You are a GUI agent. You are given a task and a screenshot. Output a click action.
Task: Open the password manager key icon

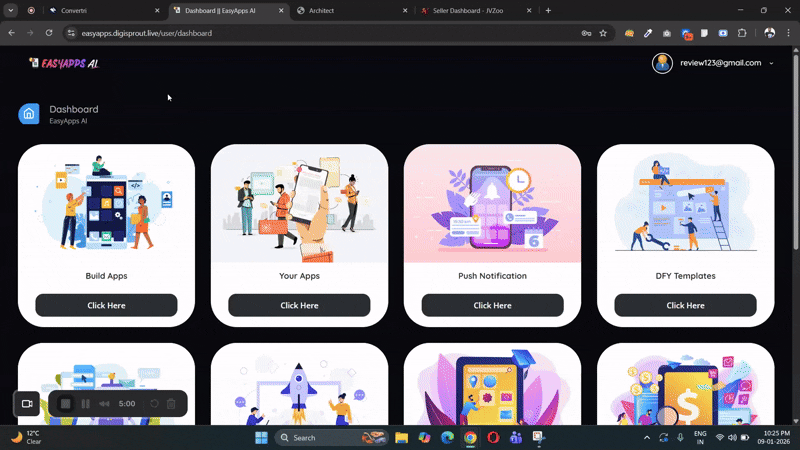pos(586,33)
